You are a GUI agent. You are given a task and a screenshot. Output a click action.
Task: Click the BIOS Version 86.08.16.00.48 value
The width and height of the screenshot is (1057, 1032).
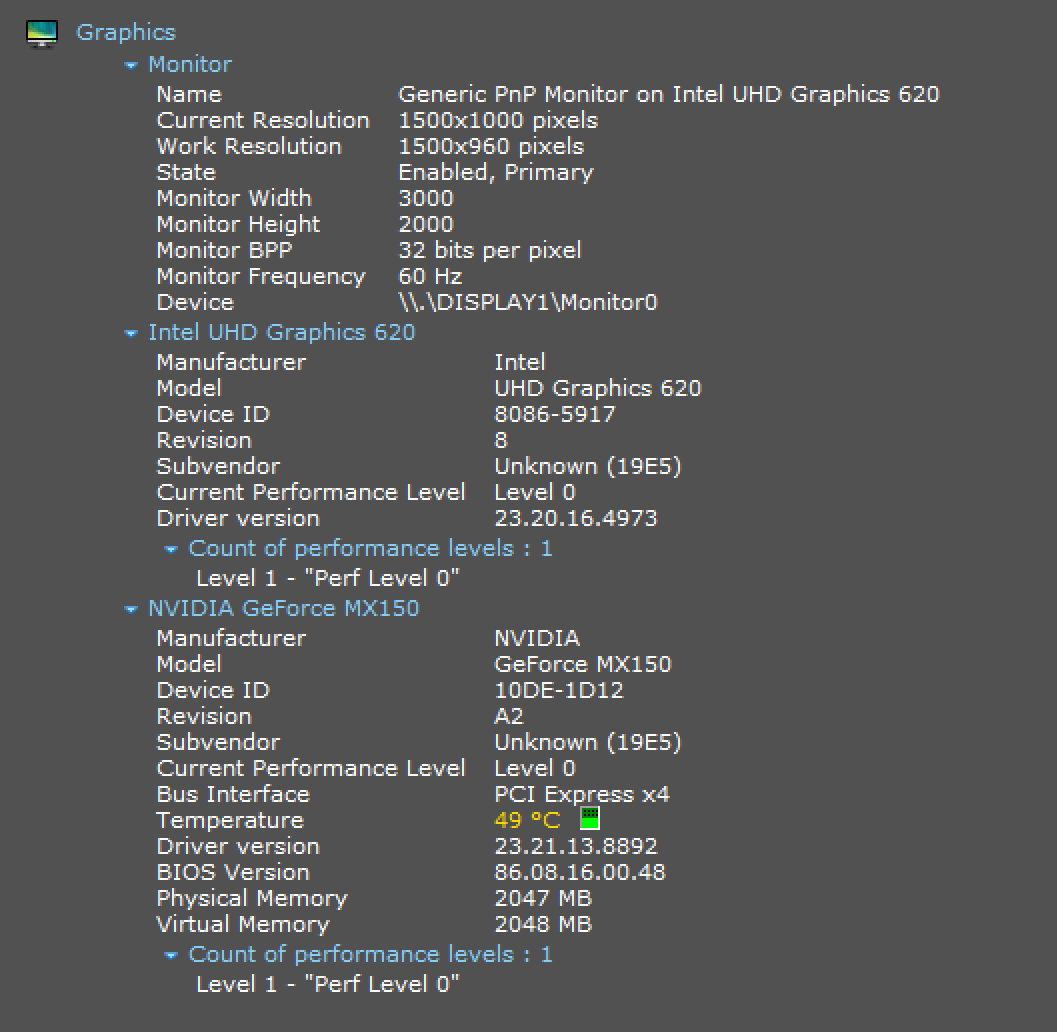coord(579,872)
